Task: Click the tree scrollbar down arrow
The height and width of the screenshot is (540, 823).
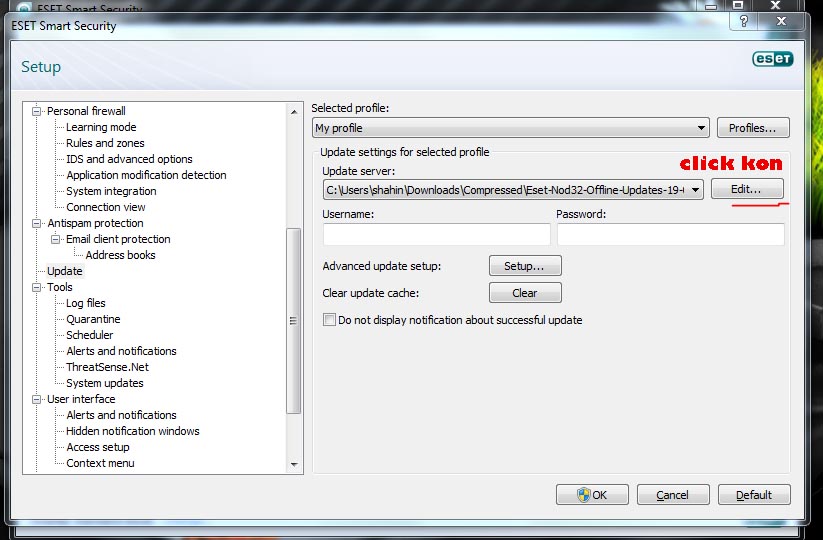Action: pyautogui.click(x=294, y=464)
